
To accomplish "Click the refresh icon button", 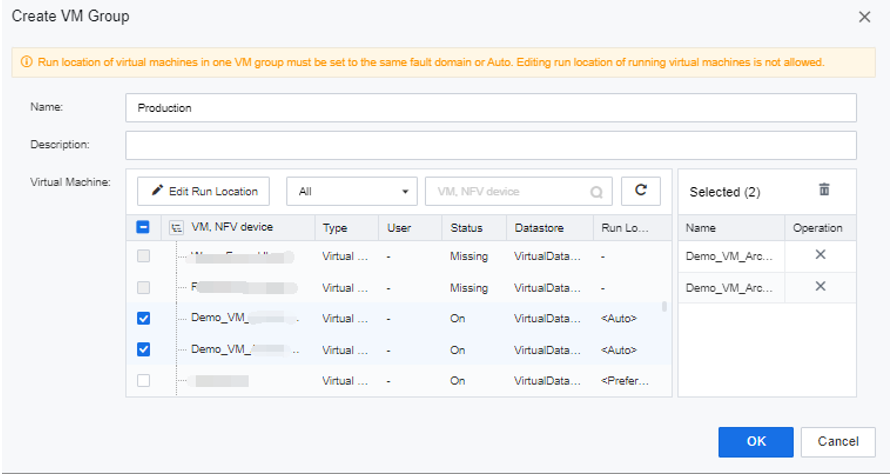I will click(641, 191).
